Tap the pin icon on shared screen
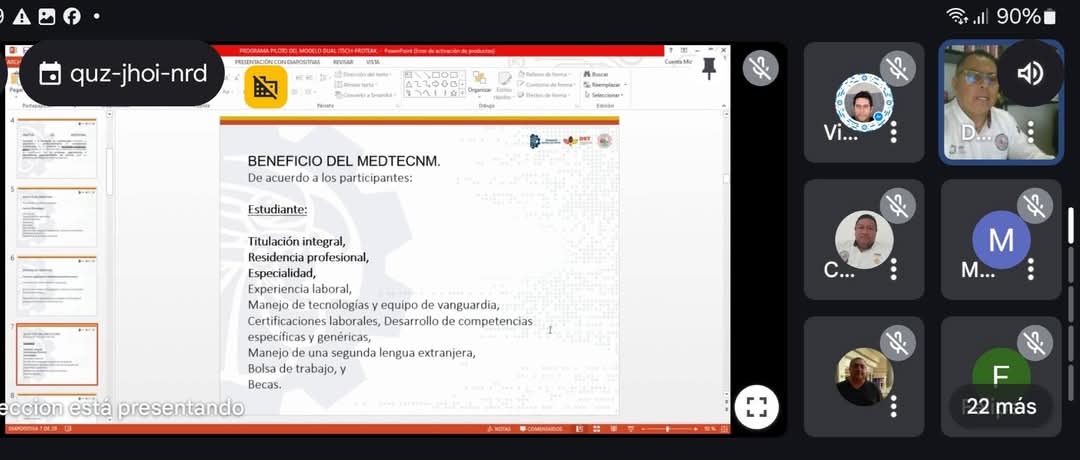1080x460 pixels. pyautogui.click(x=709, y=68)
